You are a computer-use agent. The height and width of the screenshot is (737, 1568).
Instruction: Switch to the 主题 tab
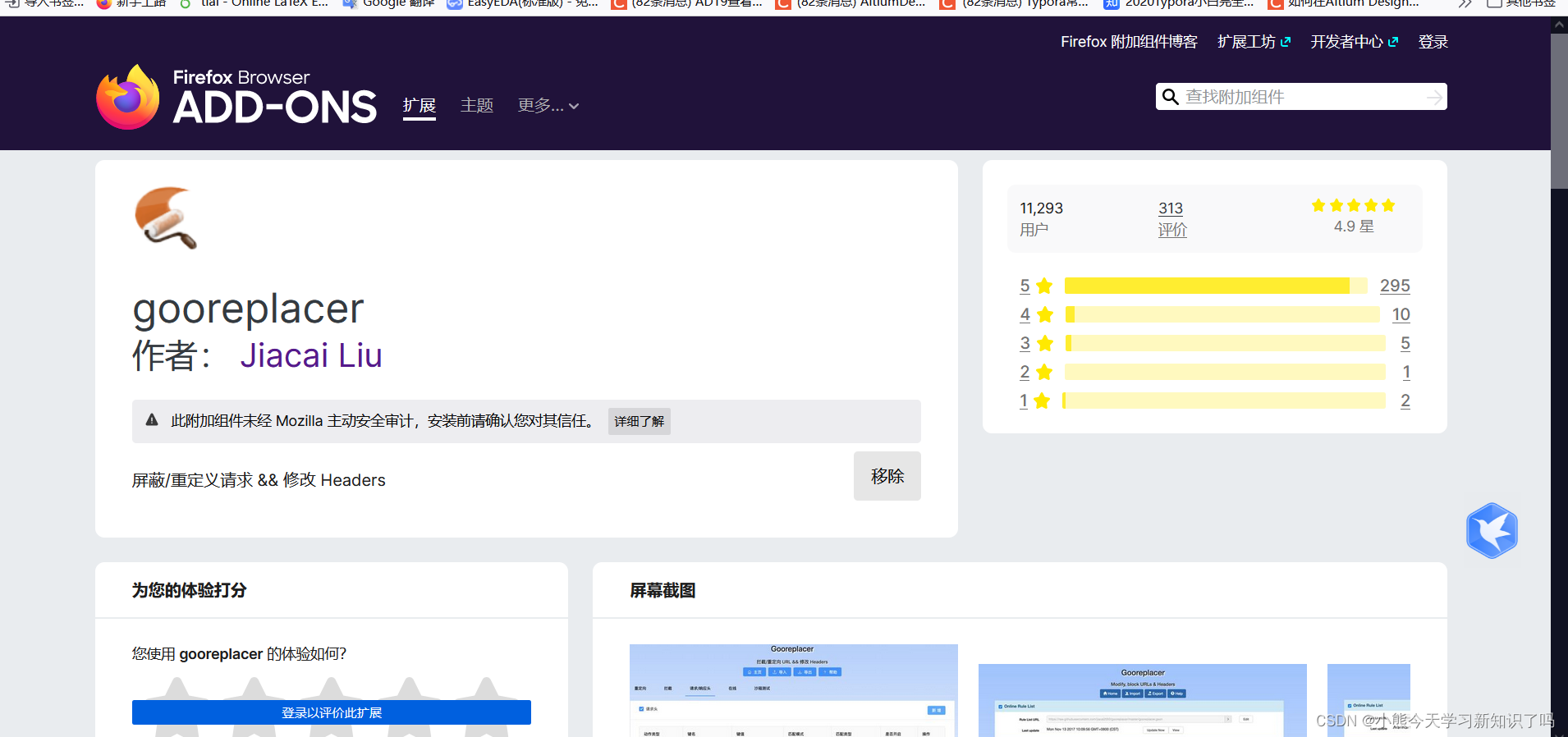pyautogui.click(x=477, y=106)
